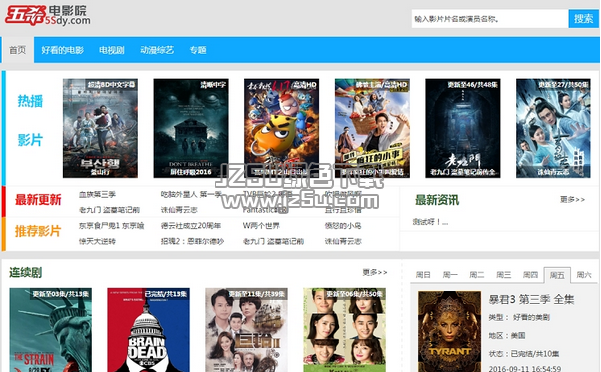Open 东京食尸鬼1 东京喰 link
This screenshot has height=372, width=601.
[112, 226]
